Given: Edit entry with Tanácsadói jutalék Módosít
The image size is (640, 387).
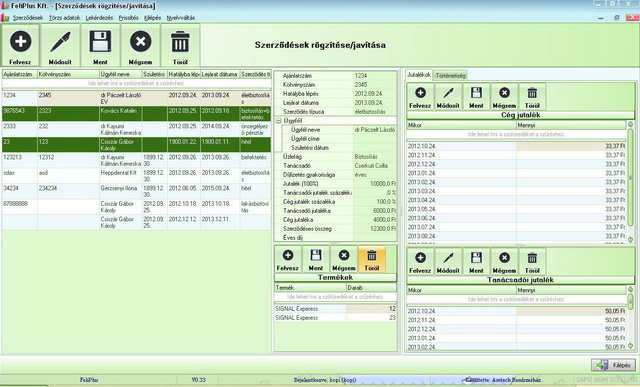Looking at the screenshot, I should (448, 262).
